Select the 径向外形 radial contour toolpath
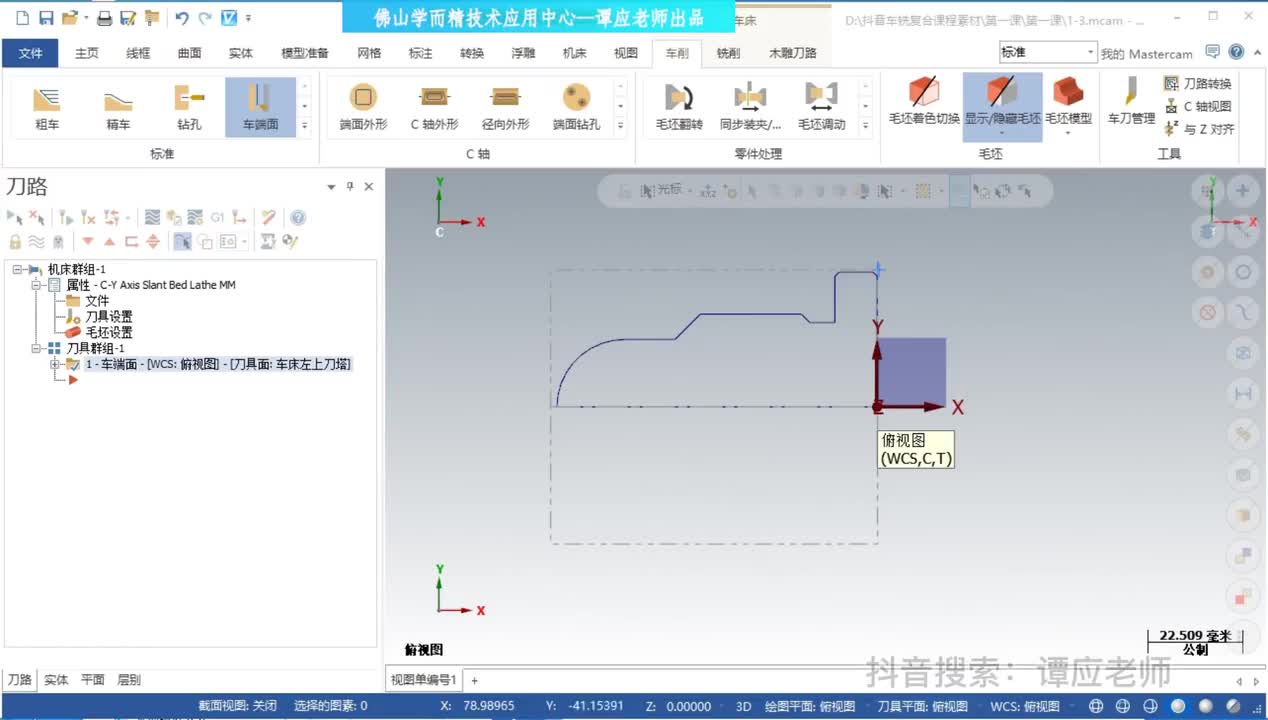Image resolution: width=1268 pixels, height=720 pixels. click(x=505, y=107)
